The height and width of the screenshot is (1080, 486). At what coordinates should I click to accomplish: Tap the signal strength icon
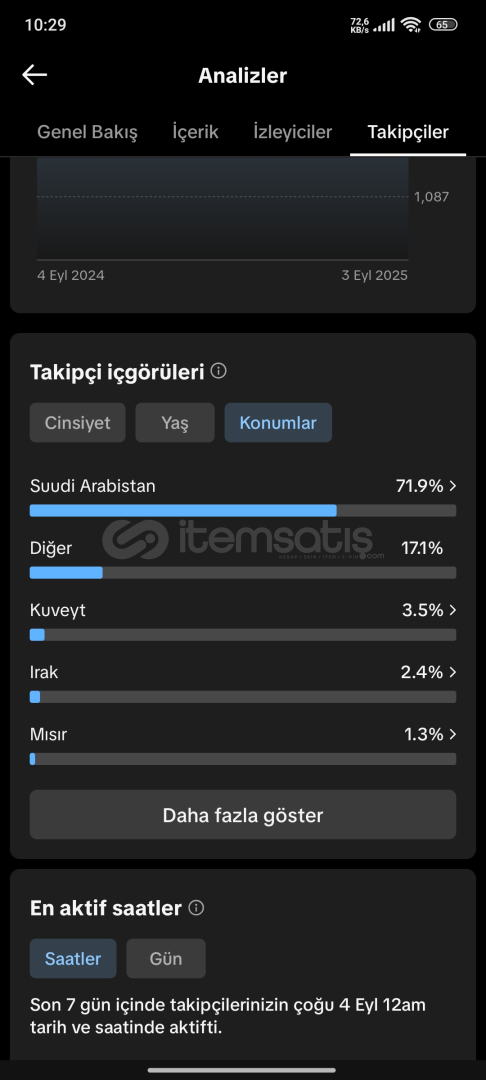(x=385, y=25)
